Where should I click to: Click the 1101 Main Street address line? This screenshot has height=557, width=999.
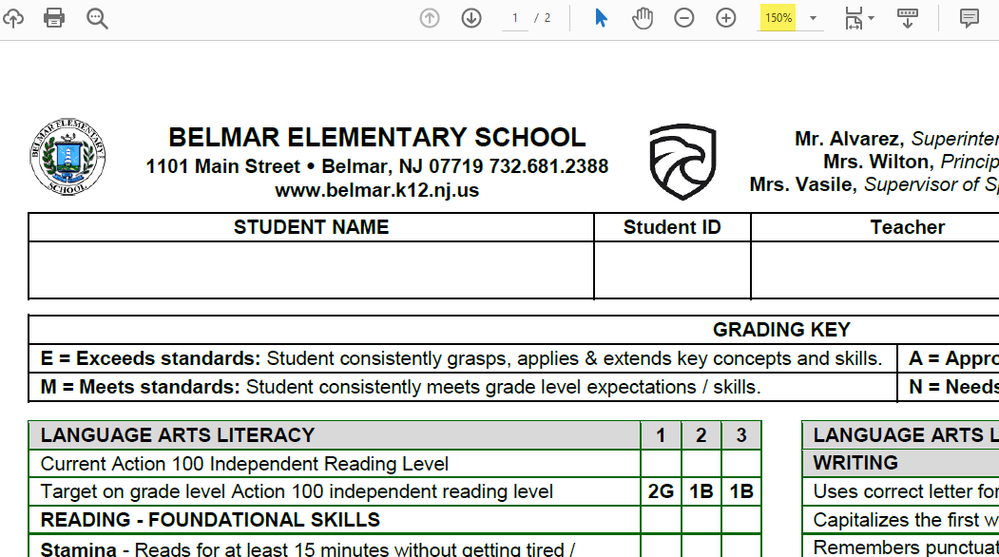click(377, 166)
